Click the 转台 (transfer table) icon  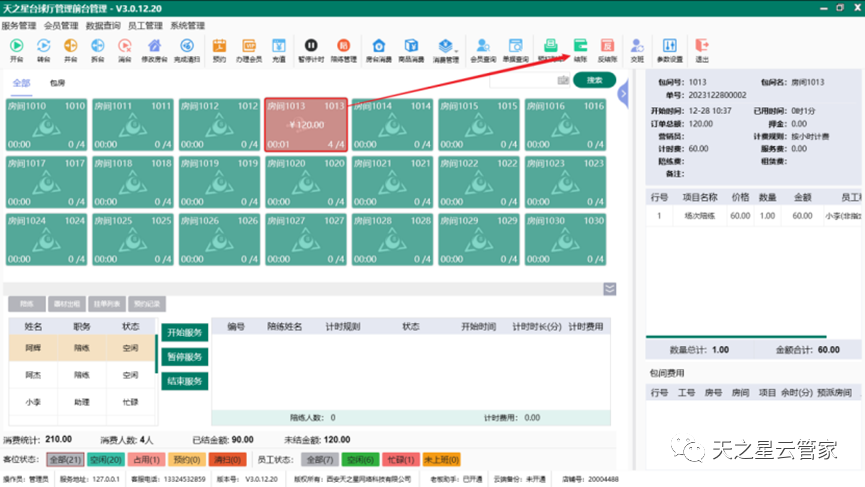43,47
